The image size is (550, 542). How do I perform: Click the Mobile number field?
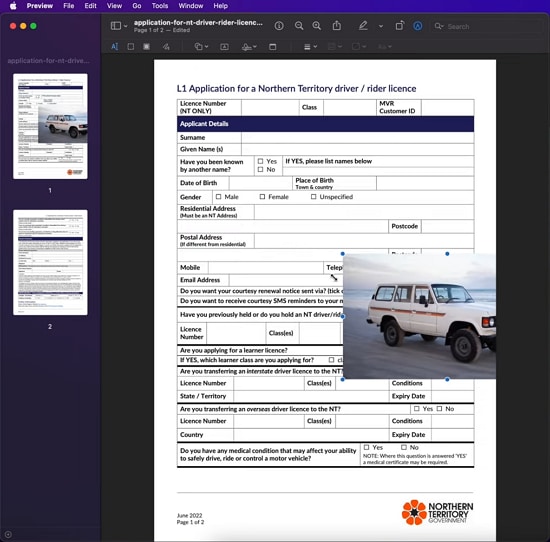[x=266, y=267]
